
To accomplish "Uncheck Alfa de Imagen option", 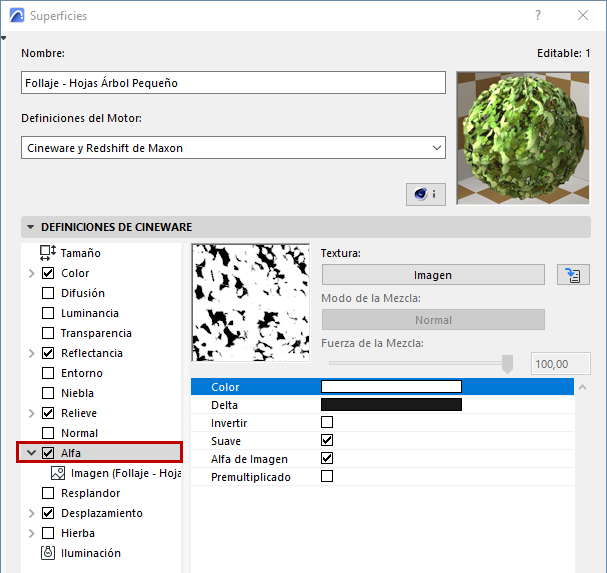I will point(327,458).
